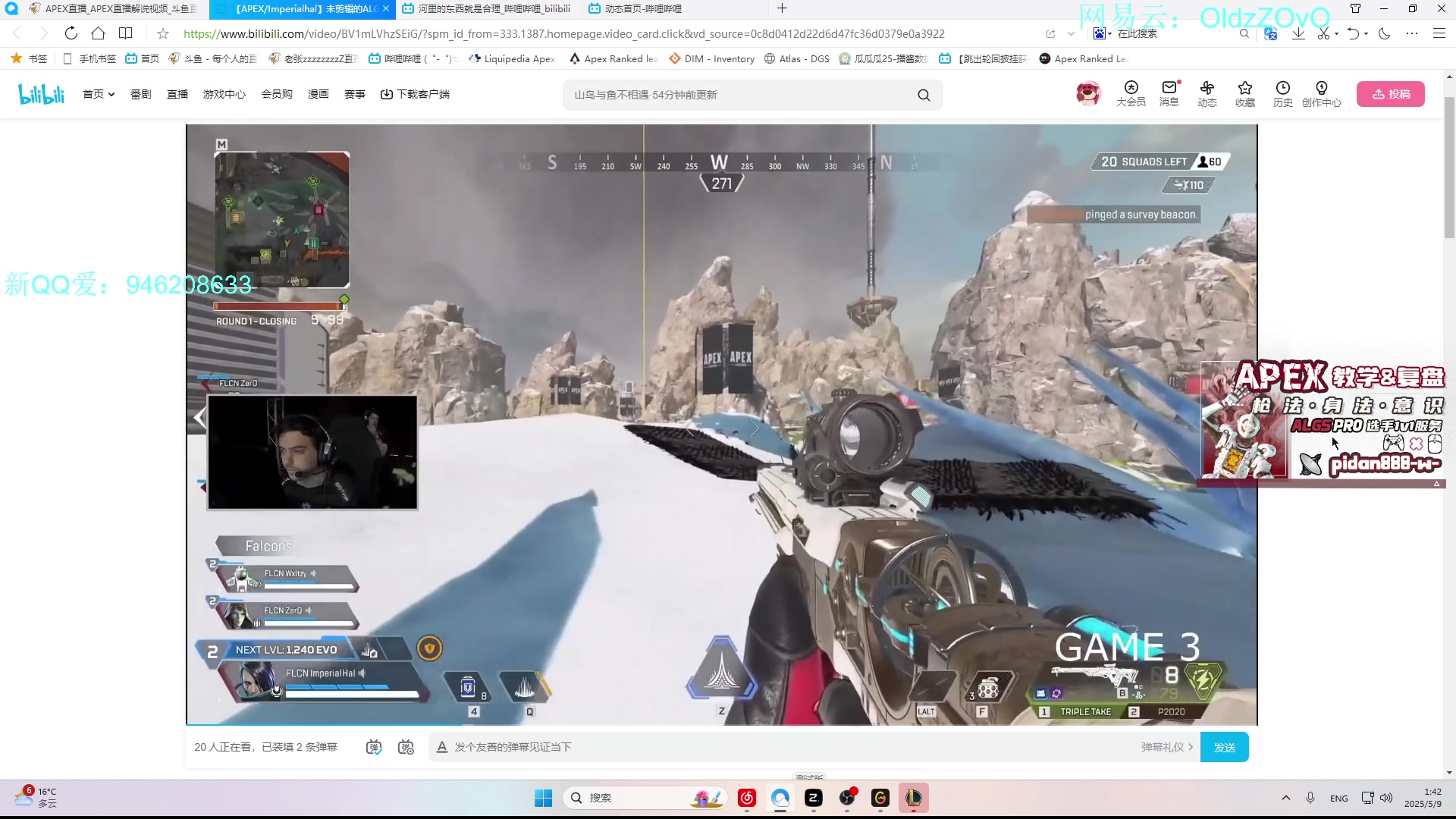Open danmaku font style A icon

click(x=442, y=747)
